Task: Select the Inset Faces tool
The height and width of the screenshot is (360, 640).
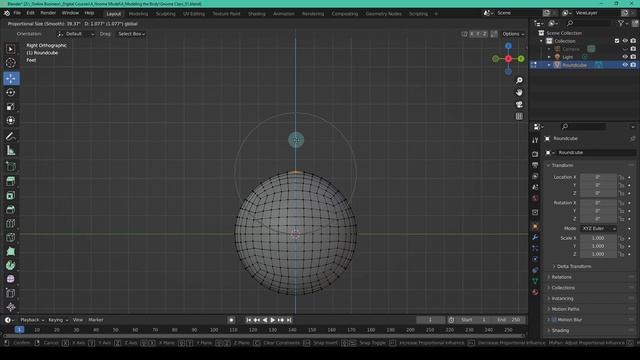Action: [x=11, y=196]
